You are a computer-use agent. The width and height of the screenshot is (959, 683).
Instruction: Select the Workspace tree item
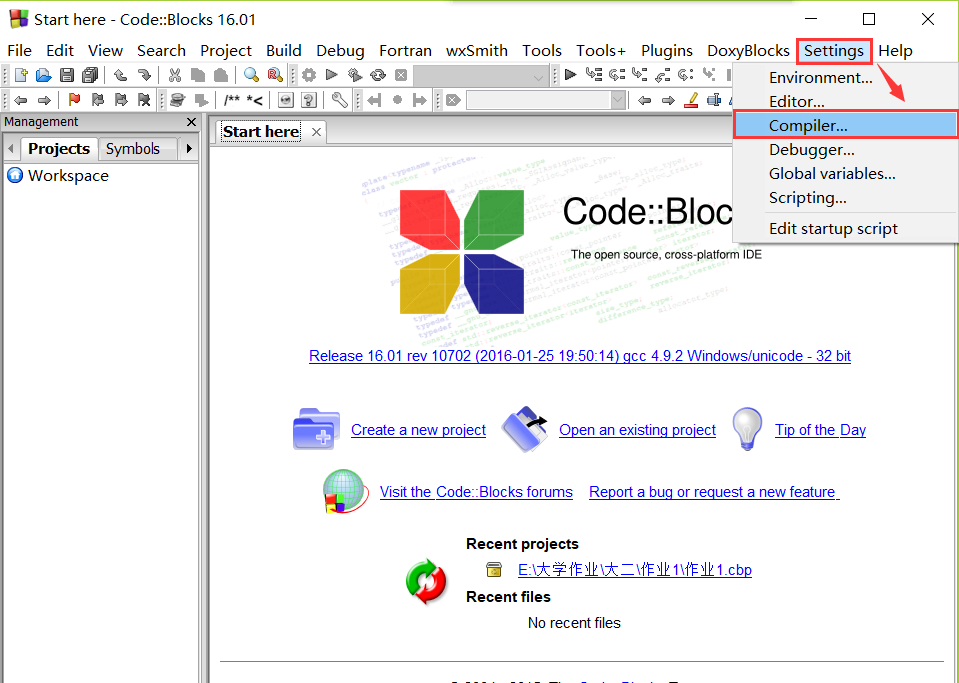pos(68,176)
